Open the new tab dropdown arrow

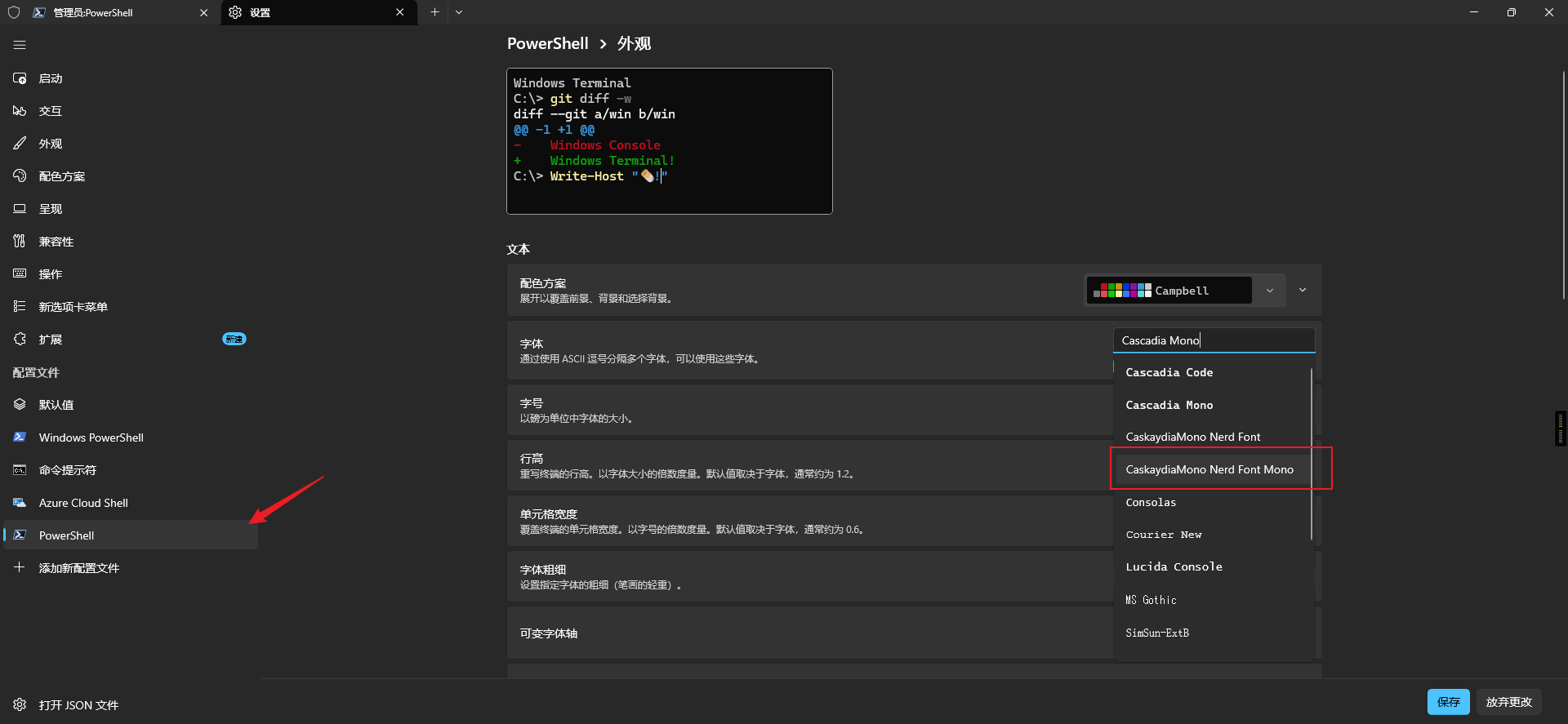(x=459, y=12)
